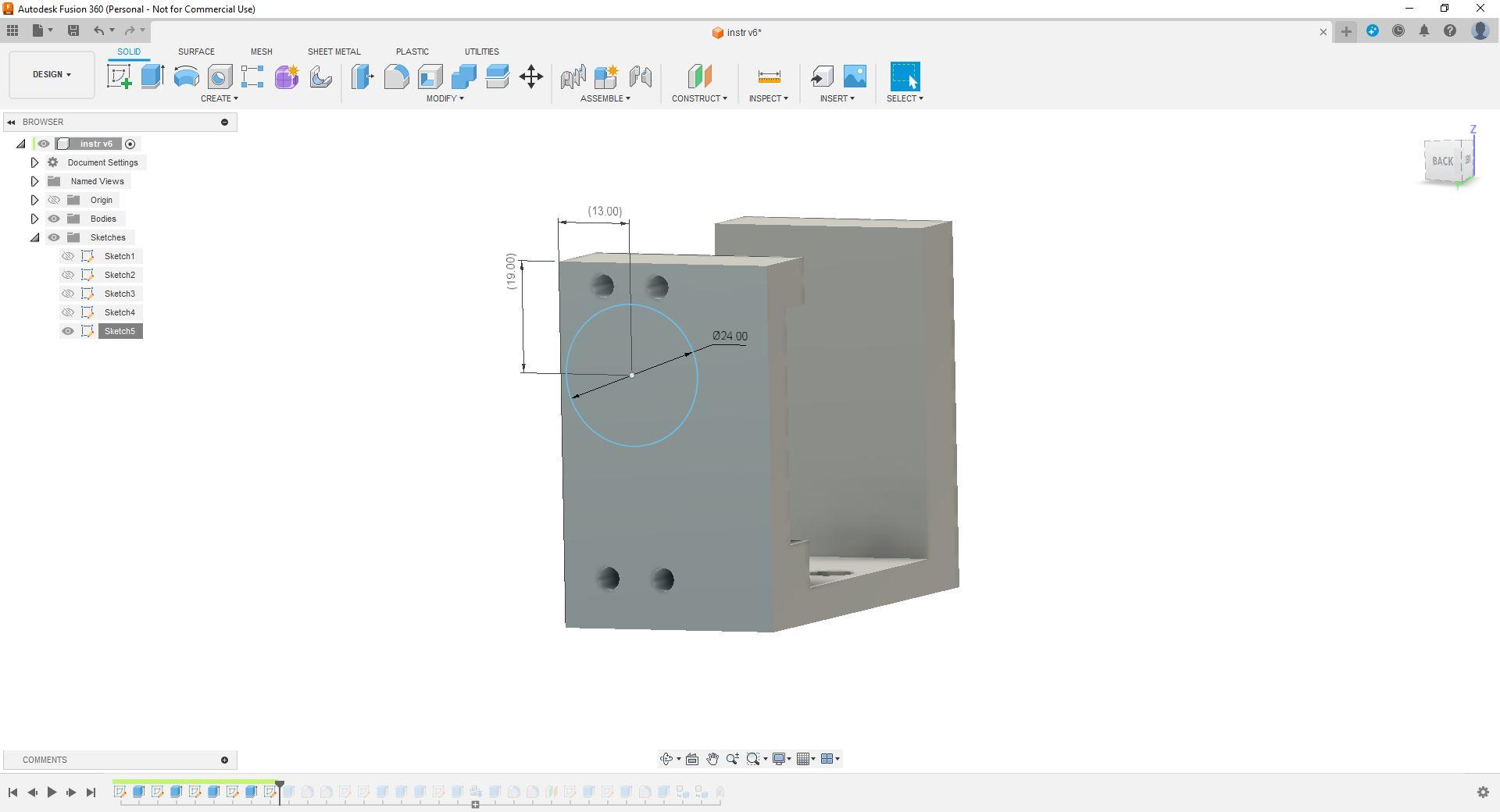Show Sketch4 in the canvas
The image size is (1500, 812).
[x=68, y=312]
